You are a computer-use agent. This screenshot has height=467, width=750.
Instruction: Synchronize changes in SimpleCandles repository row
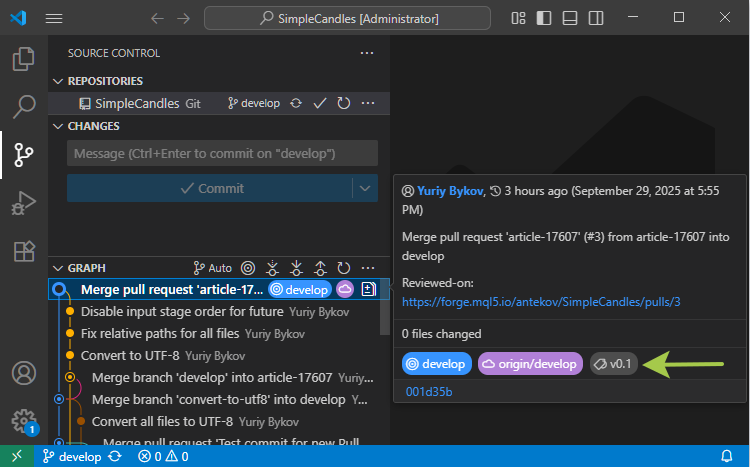pos(296,103)
